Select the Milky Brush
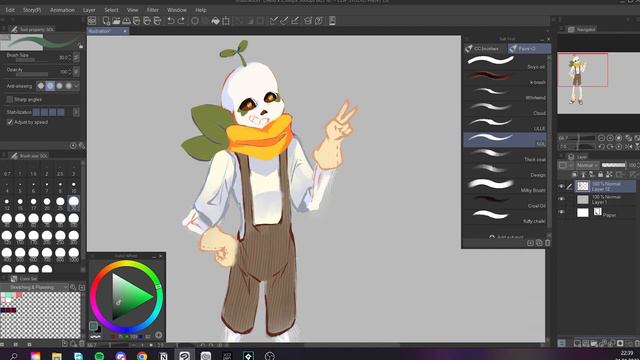This screenshot has height=360, width=640. (x=505, y=186)
